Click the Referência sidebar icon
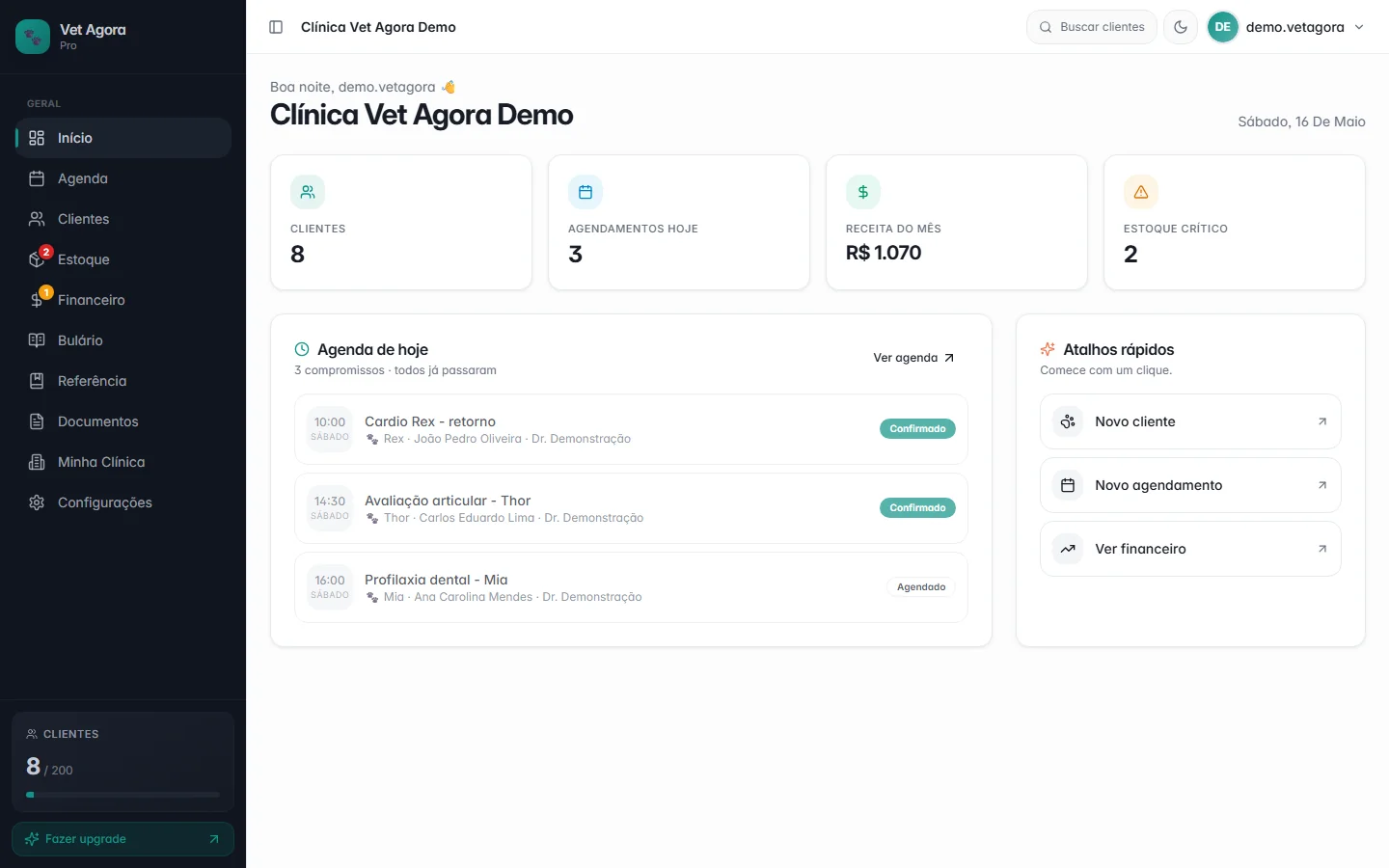 pyautogui.click(x=37, y=381)
